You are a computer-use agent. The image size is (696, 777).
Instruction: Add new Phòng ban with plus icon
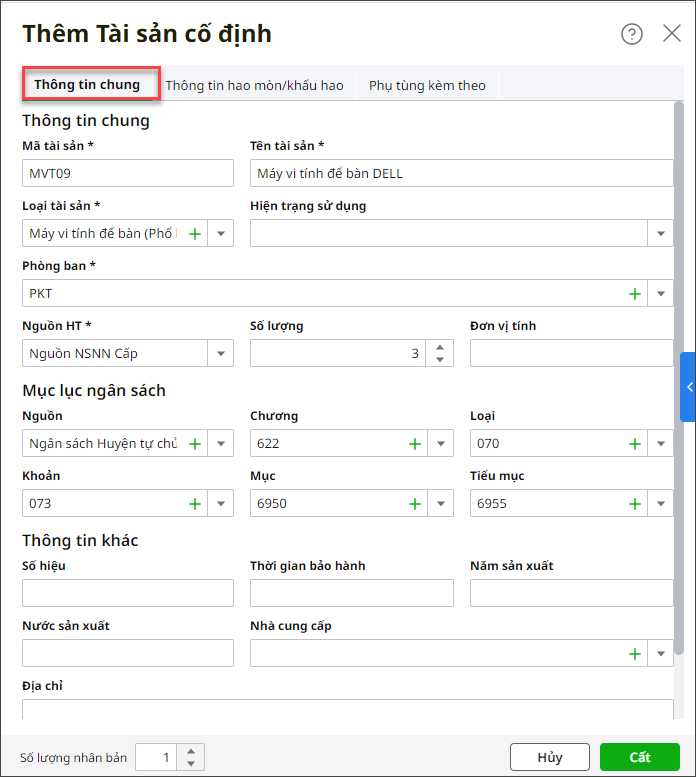point(634,294)
